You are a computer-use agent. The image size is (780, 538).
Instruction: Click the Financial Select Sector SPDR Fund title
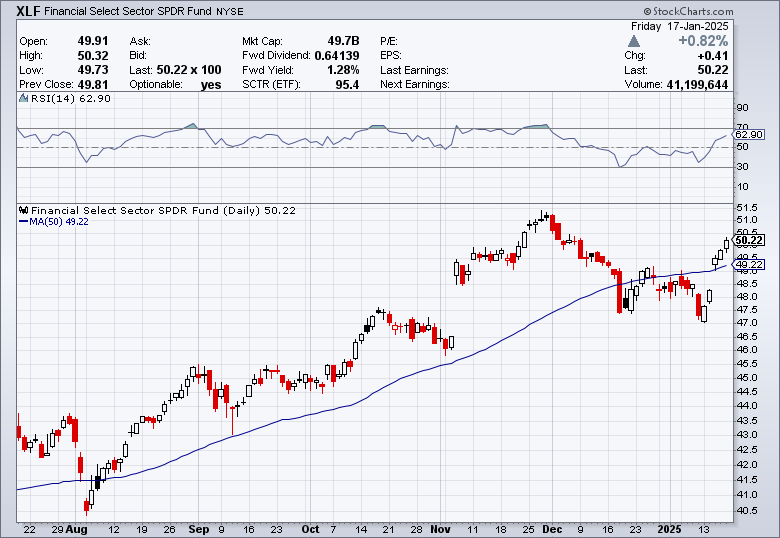[x=128, y=11]
